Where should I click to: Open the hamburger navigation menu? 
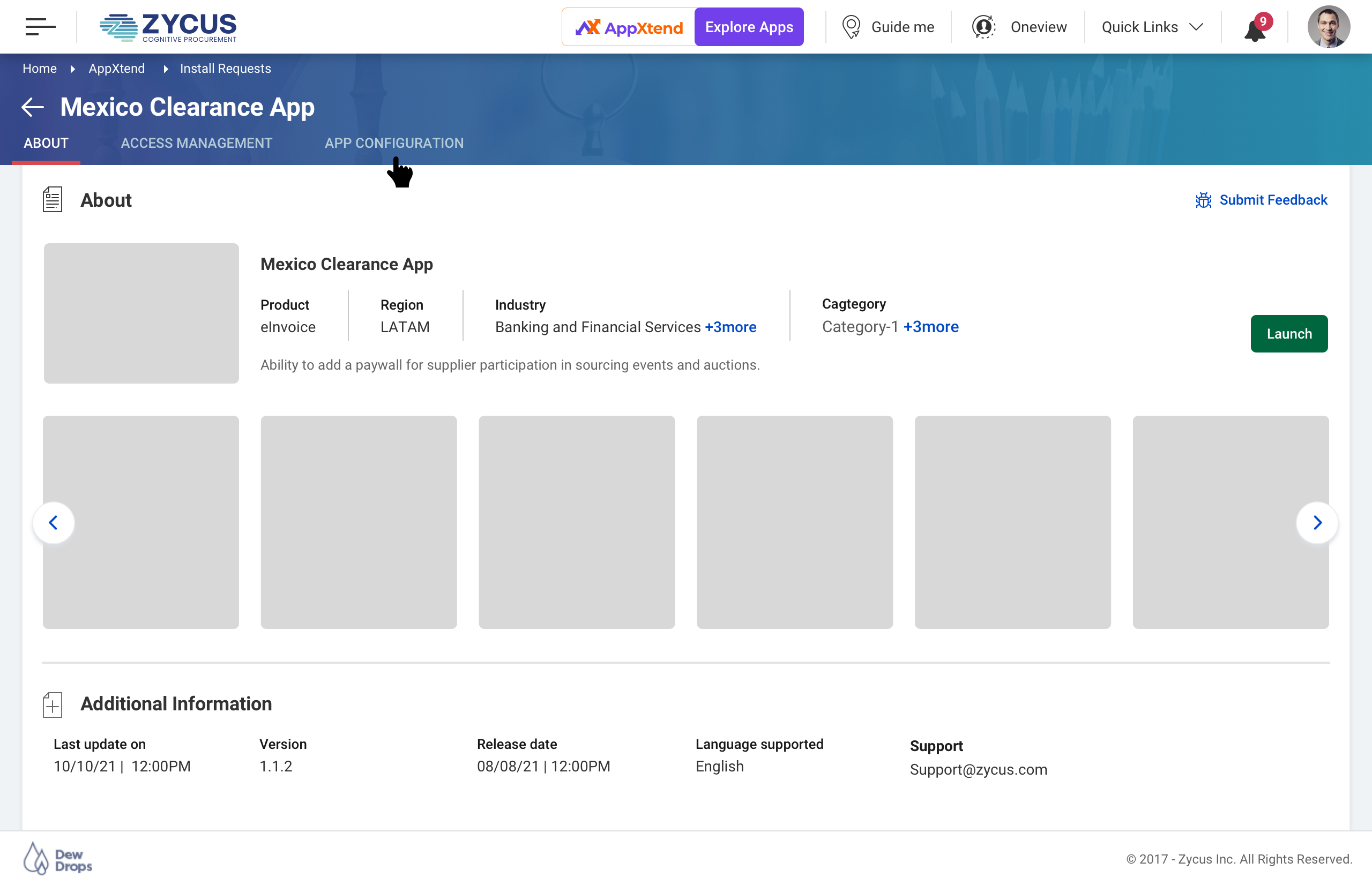pyautogui.click(x=40, y=26)
